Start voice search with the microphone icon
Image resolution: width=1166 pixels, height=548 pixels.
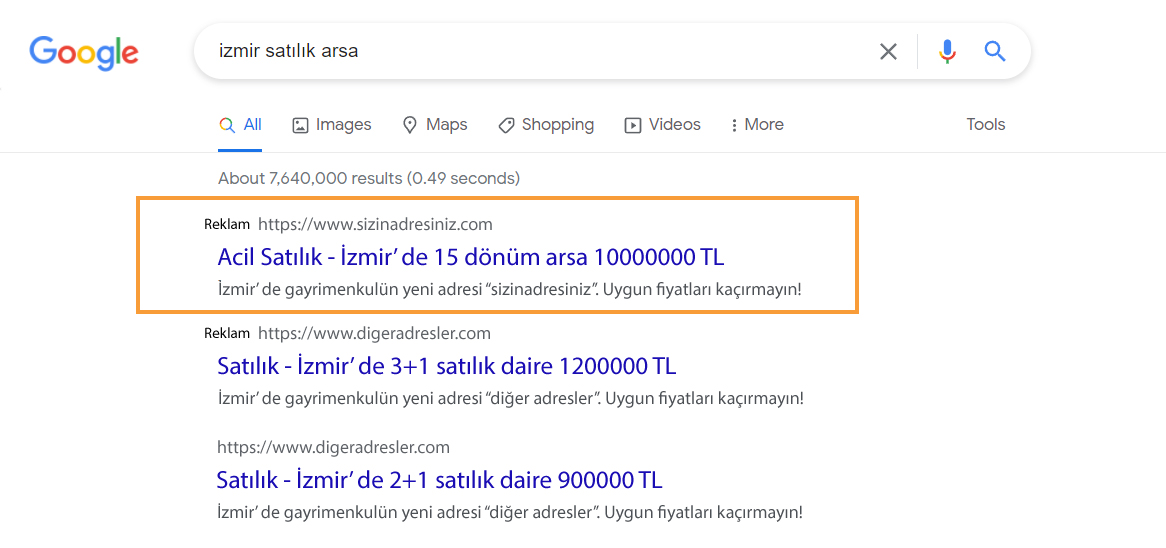[947, 51]
